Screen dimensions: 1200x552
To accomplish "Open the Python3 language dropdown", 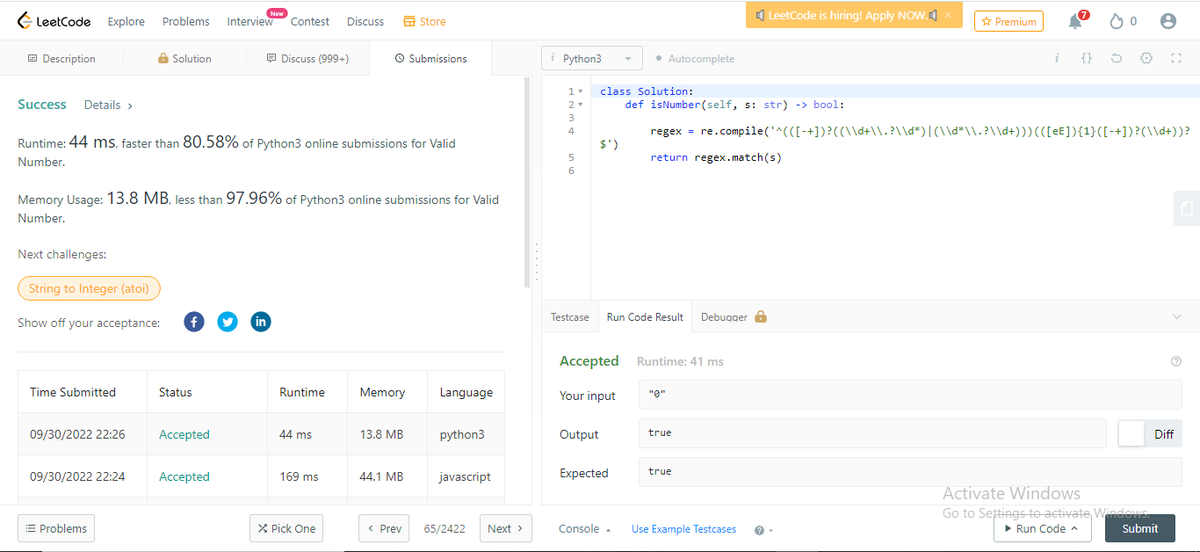I will 592,59.
